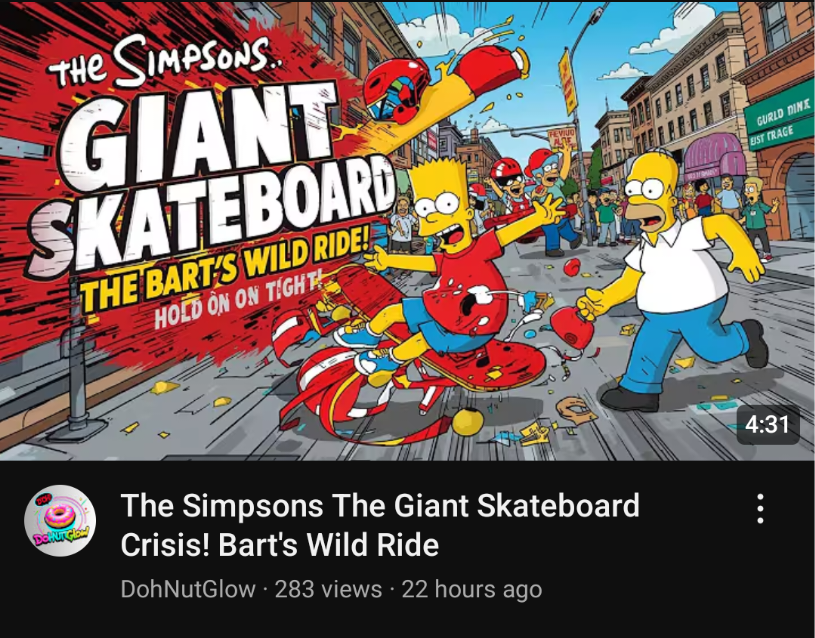Viewport: 815px width, 638px height.
Task: Click The Simpsons logo text in thumbnail
Action: click(167, 66)
